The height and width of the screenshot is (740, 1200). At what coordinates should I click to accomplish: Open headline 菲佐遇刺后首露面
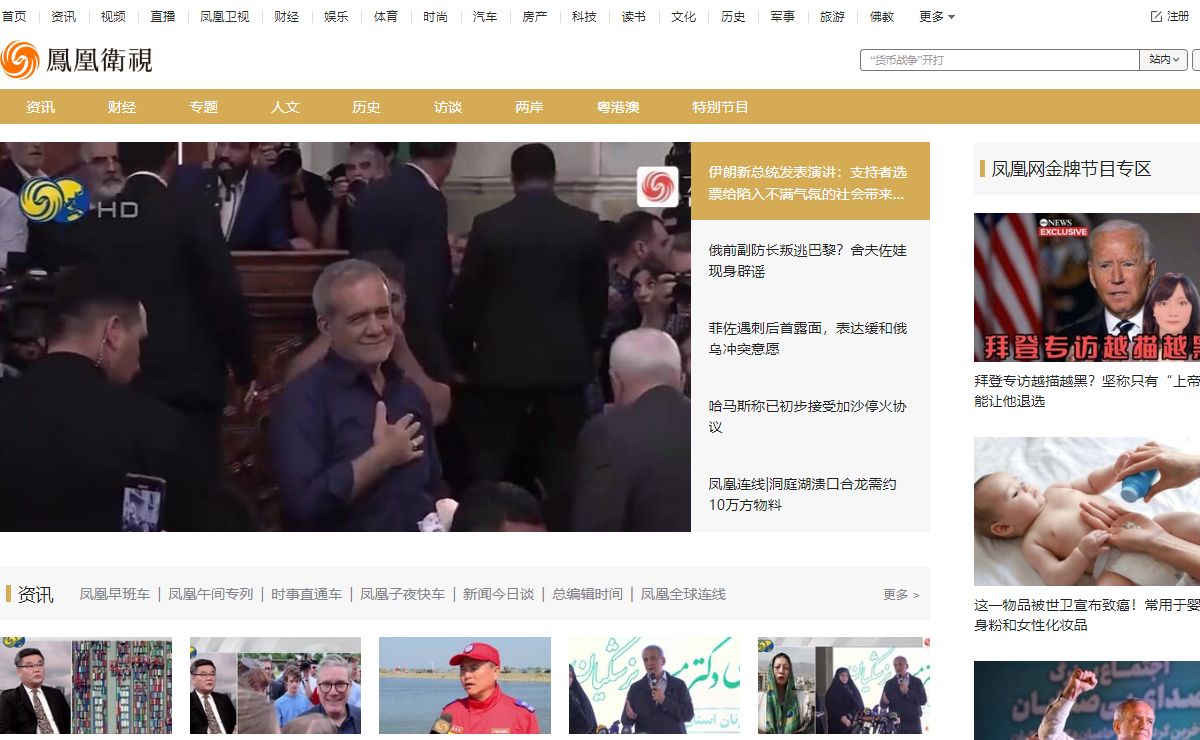point(808,339)
